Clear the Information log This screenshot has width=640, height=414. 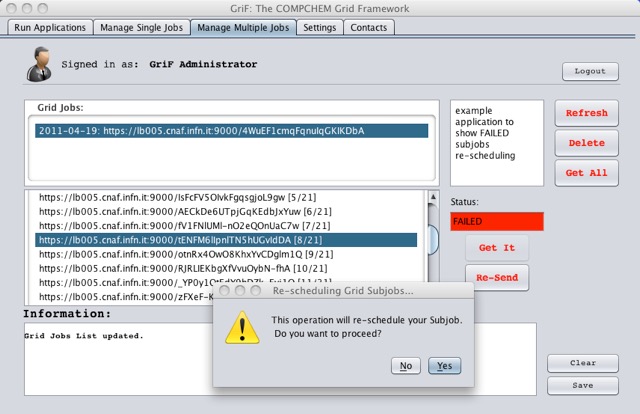[583, 363]
